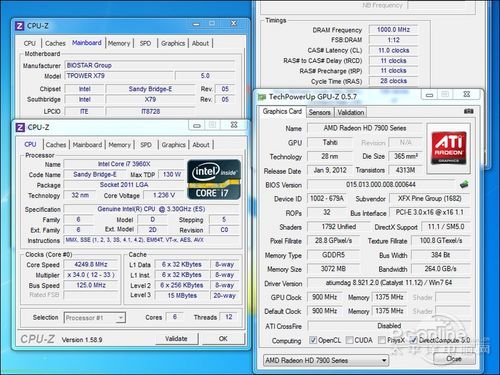
Task: Toggle the DirectCompute 5.0 checkbox
Action: 413,340
